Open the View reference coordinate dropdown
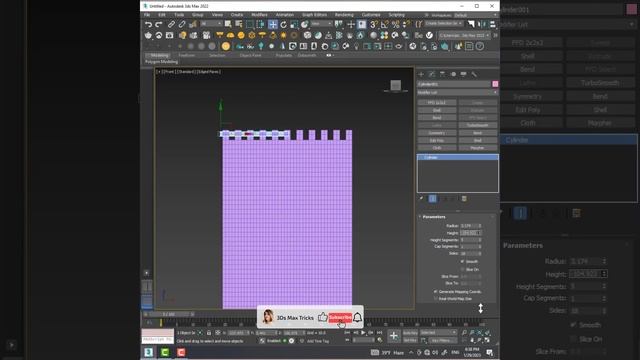Viewport: 640px width, 360px height. 322,24
